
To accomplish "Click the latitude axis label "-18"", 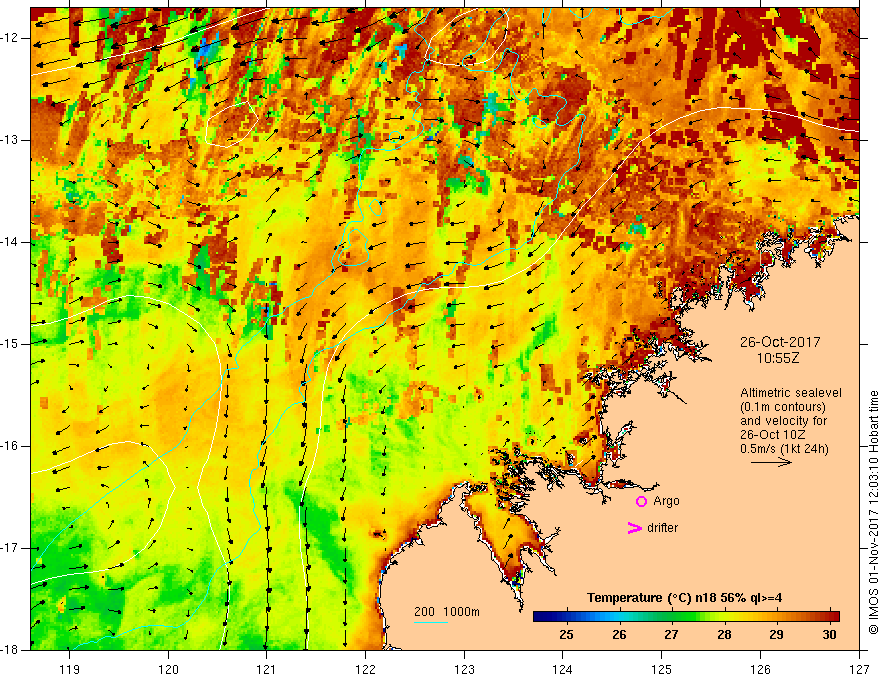I will coord(10,650).
